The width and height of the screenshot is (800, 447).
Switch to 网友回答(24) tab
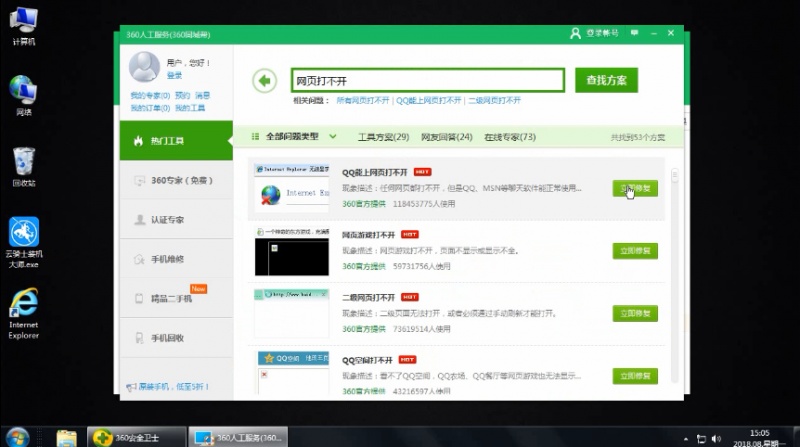446,137
